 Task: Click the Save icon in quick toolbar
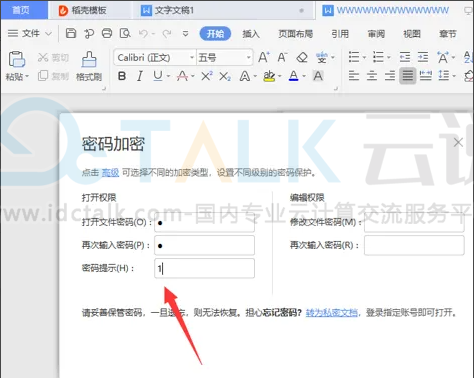tap(71, 33)
